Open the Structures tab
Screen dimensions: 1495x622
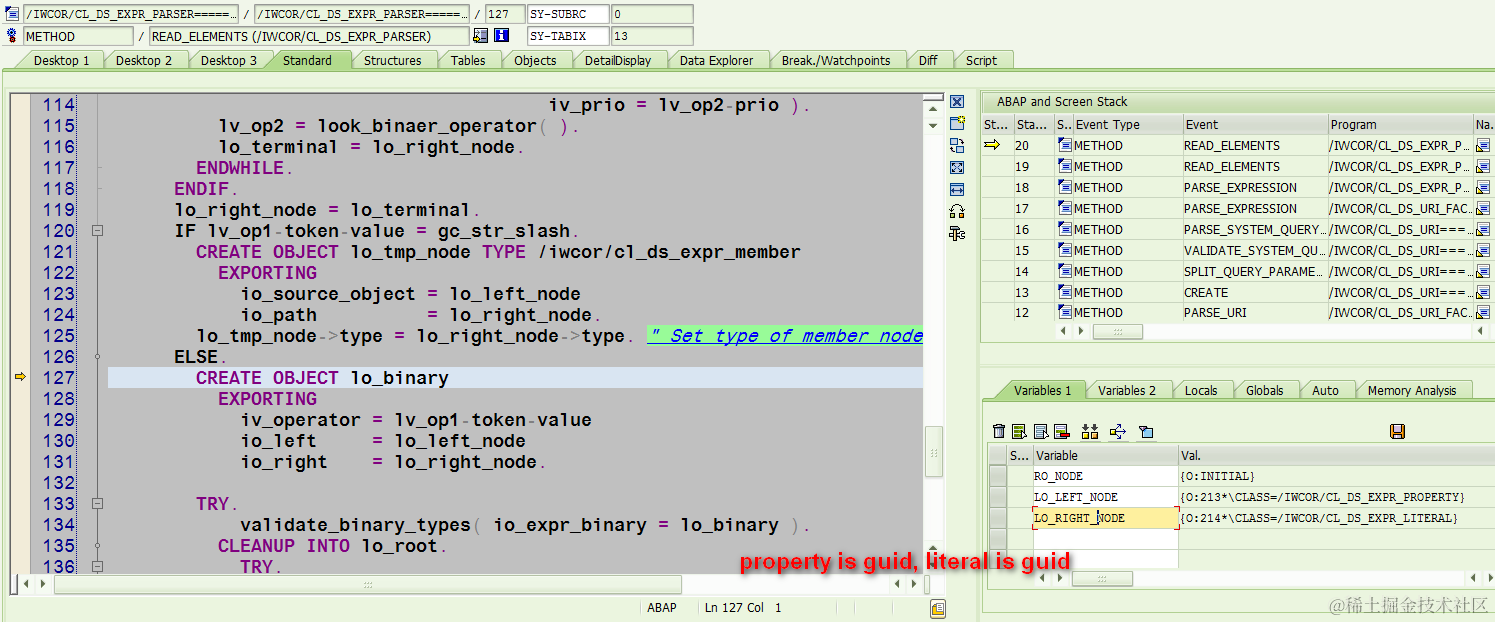click(392, 60)
